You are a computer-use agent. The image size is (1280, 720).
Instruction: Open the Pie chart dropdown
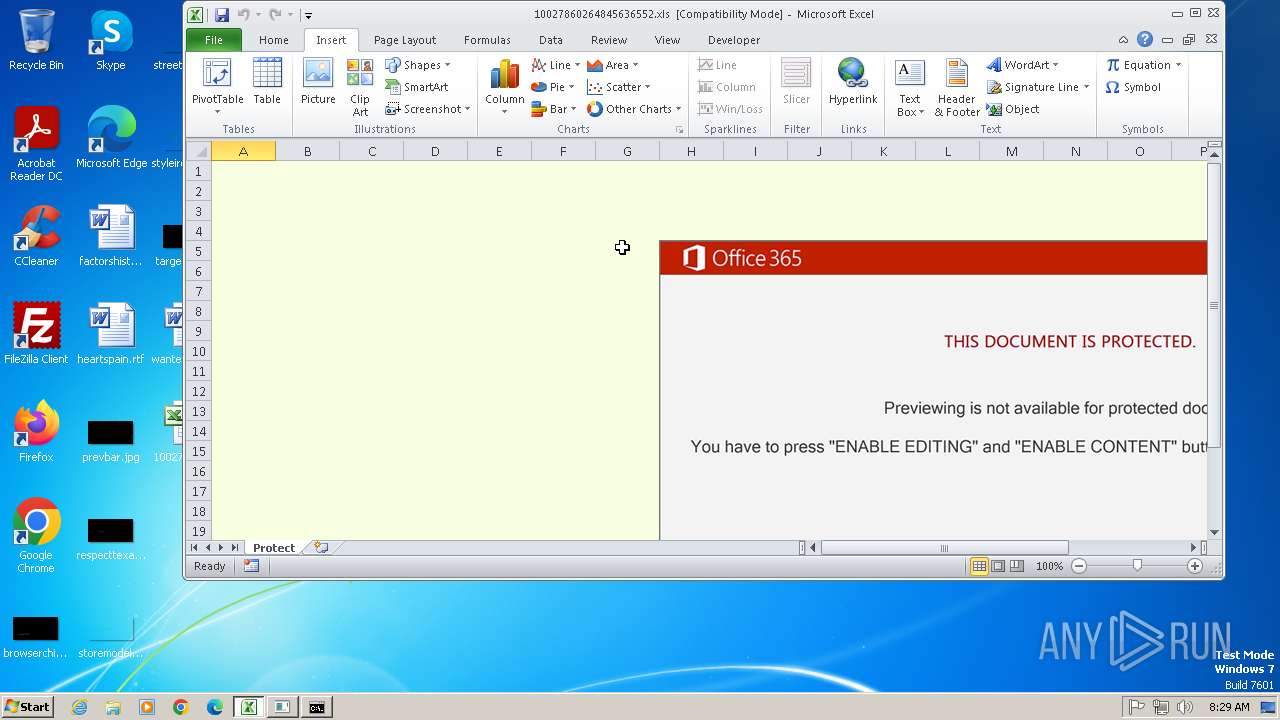[553, 87]
